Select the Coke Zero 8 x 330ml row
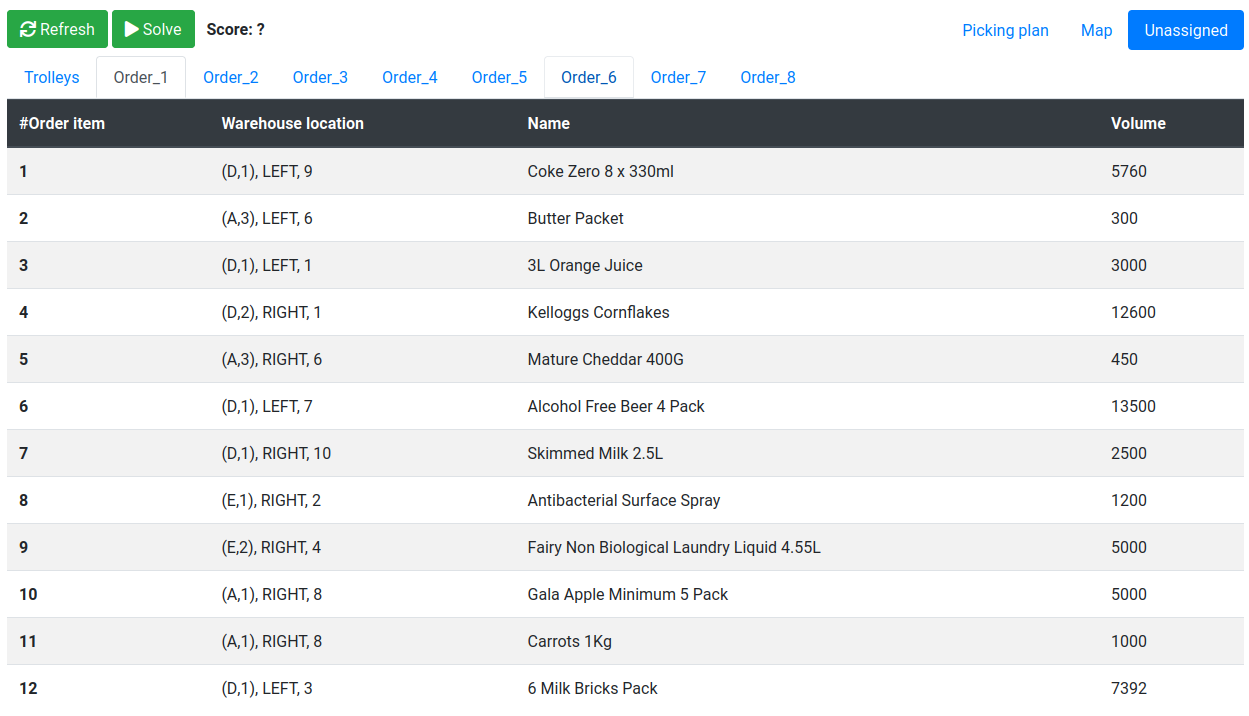Screen dimensions: 1249x716 point(600,171)
